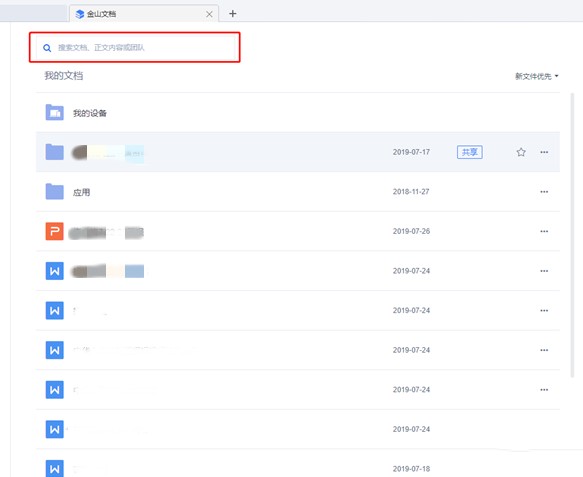Open more options for the 2019-07-26 presentation

tap(544, 231)
